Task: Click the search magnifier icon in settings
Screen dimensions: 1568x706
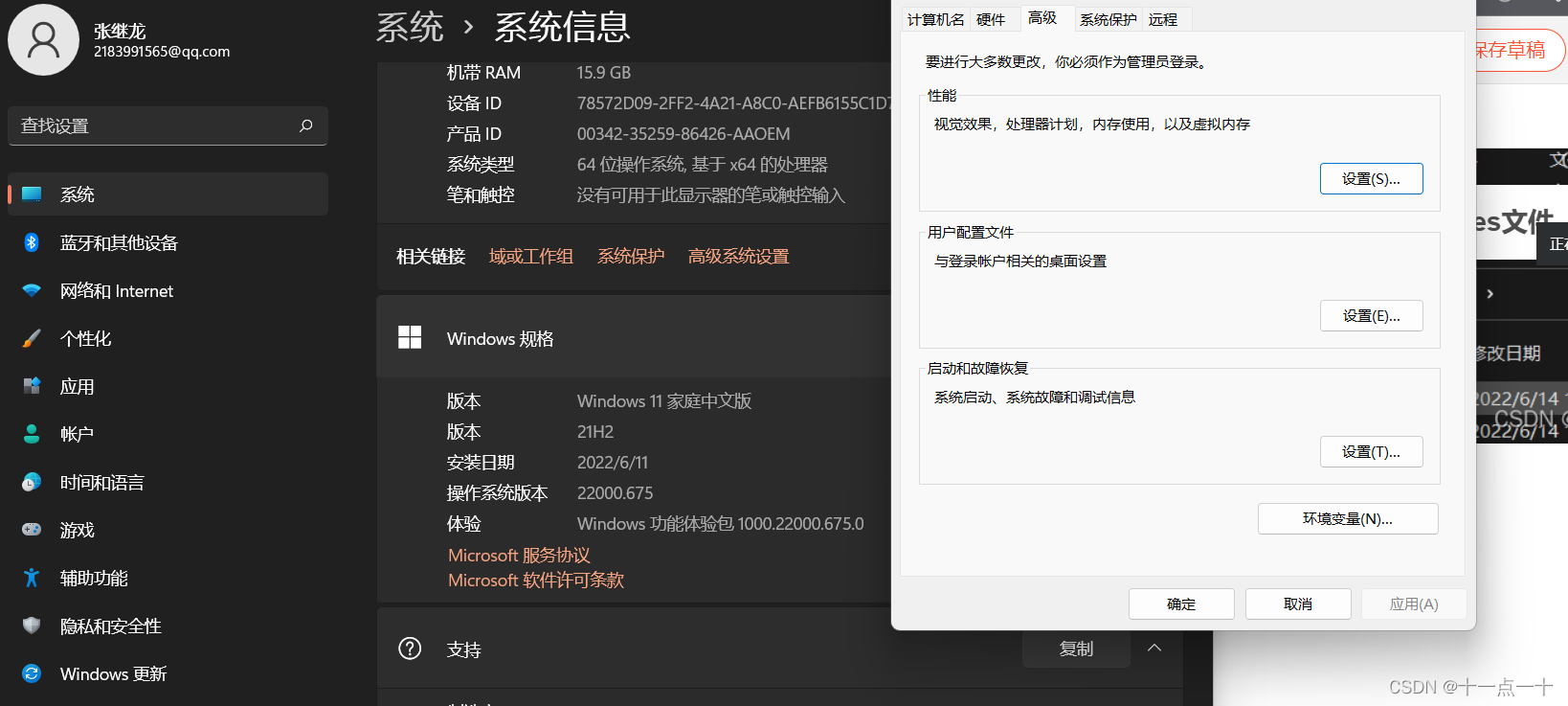Action: tap(306, 125)
